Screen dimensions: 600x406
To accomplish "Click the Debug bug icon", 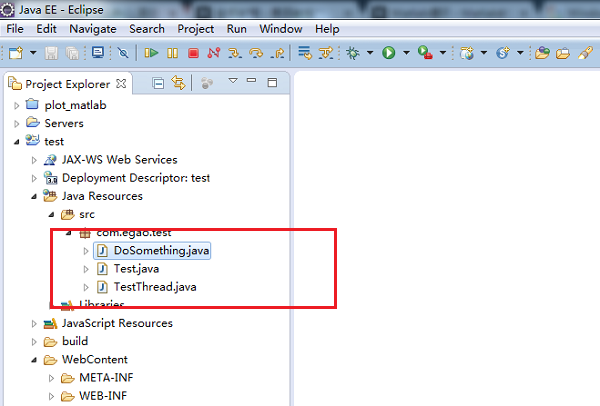I will click(x=353, y=53).
